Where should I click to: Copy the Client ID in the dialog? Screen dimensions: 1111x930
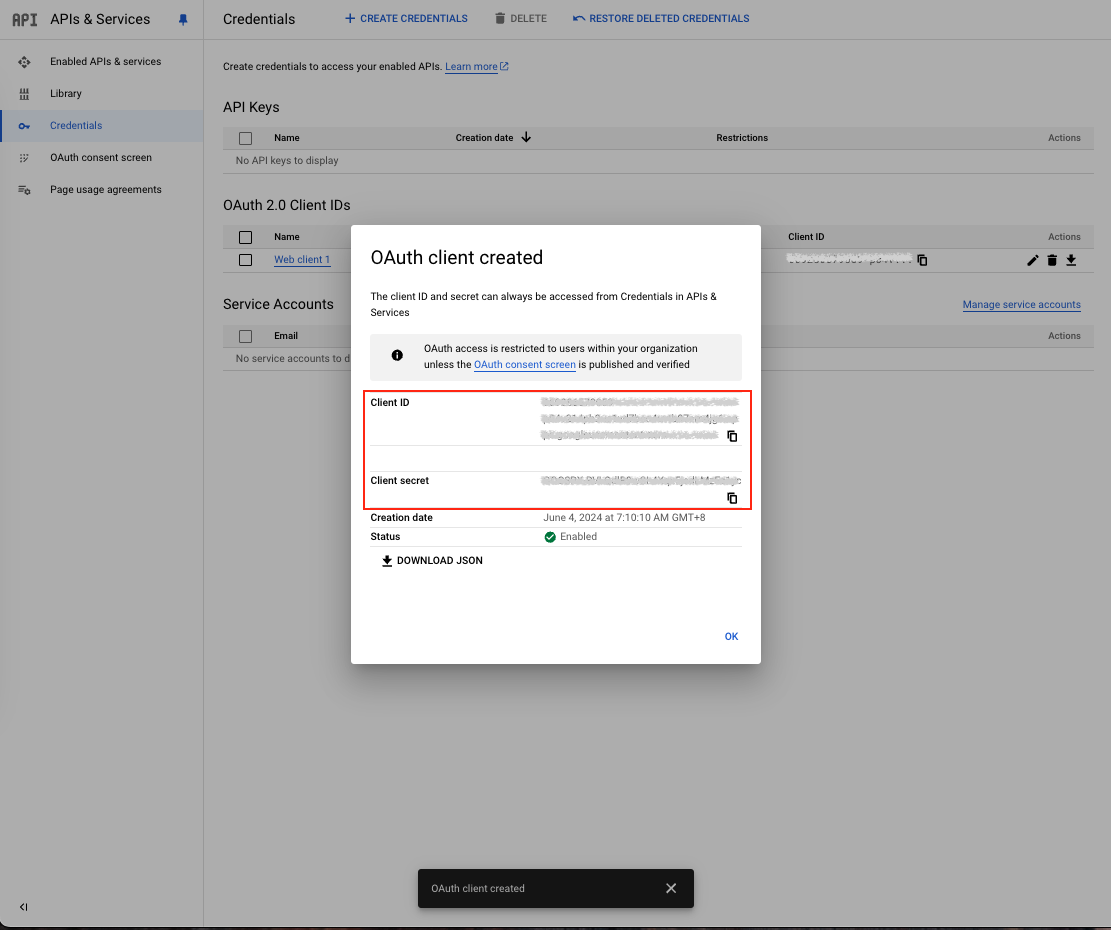click(732, 436)
